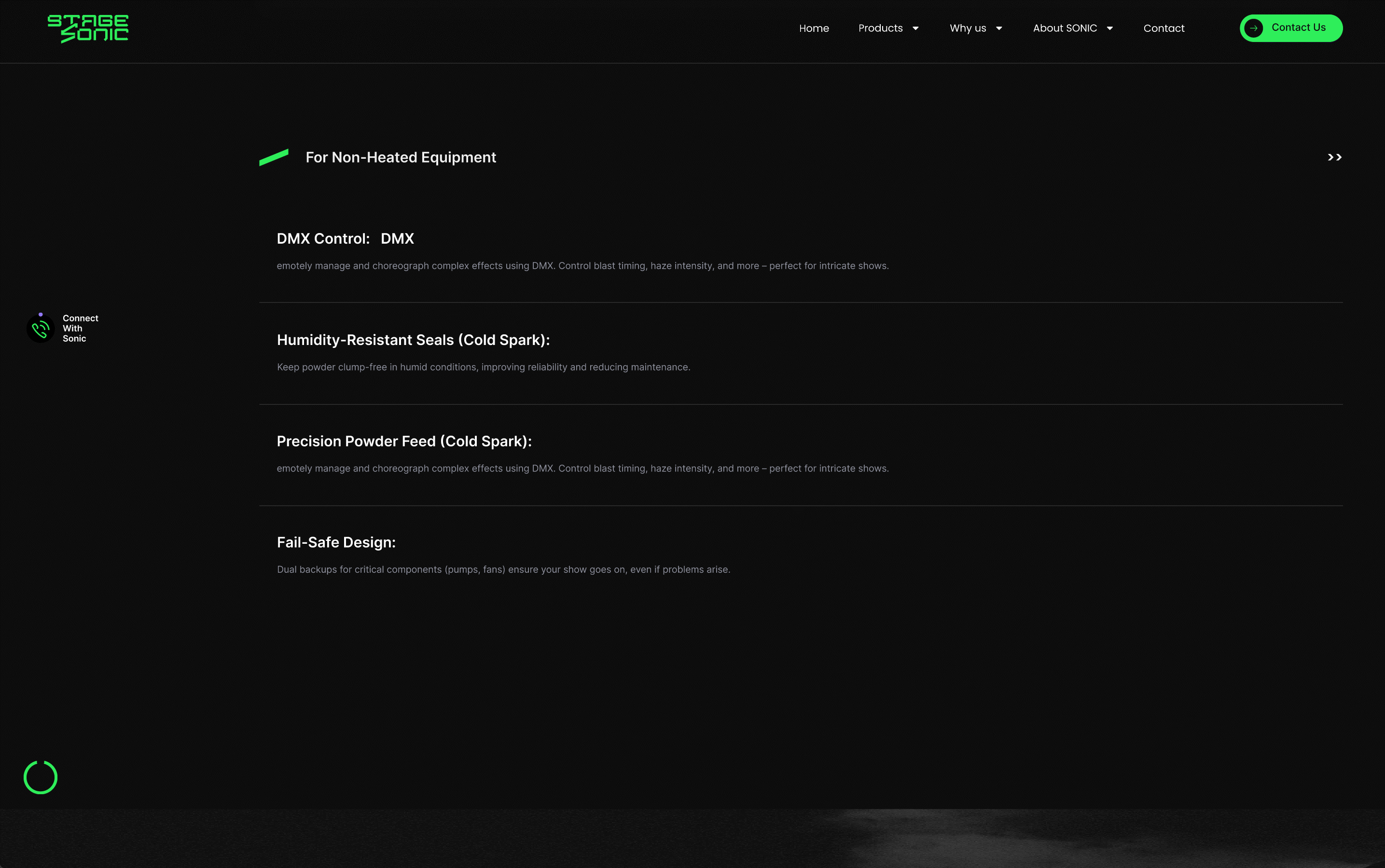Expand the About SONIC dropdown arrow
1385x868 pixels.
pos(1109,28)
